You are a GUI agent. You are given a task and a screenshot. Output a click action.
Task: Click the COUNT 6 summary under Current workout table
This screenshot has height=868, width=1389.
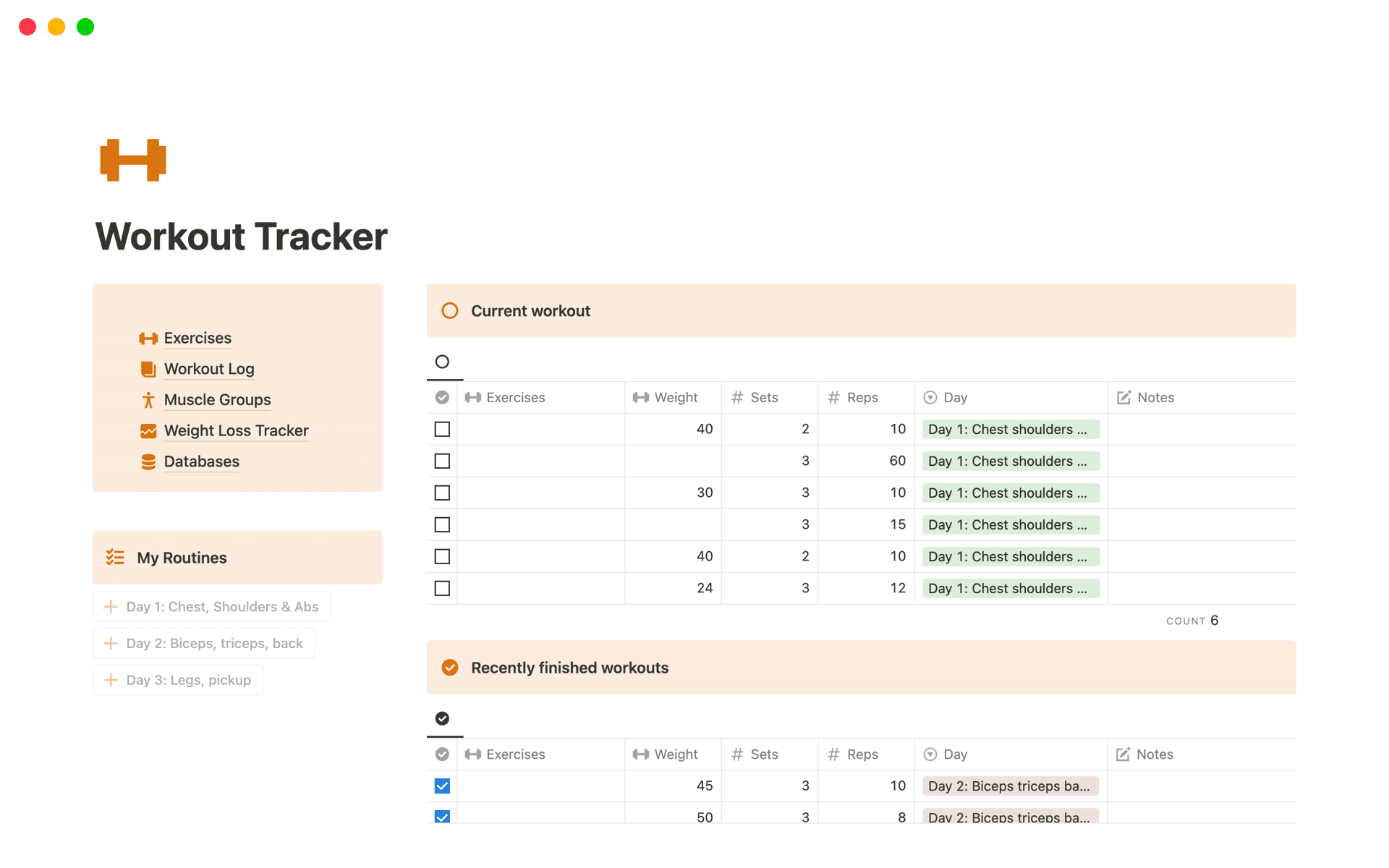coord(1192,620)
